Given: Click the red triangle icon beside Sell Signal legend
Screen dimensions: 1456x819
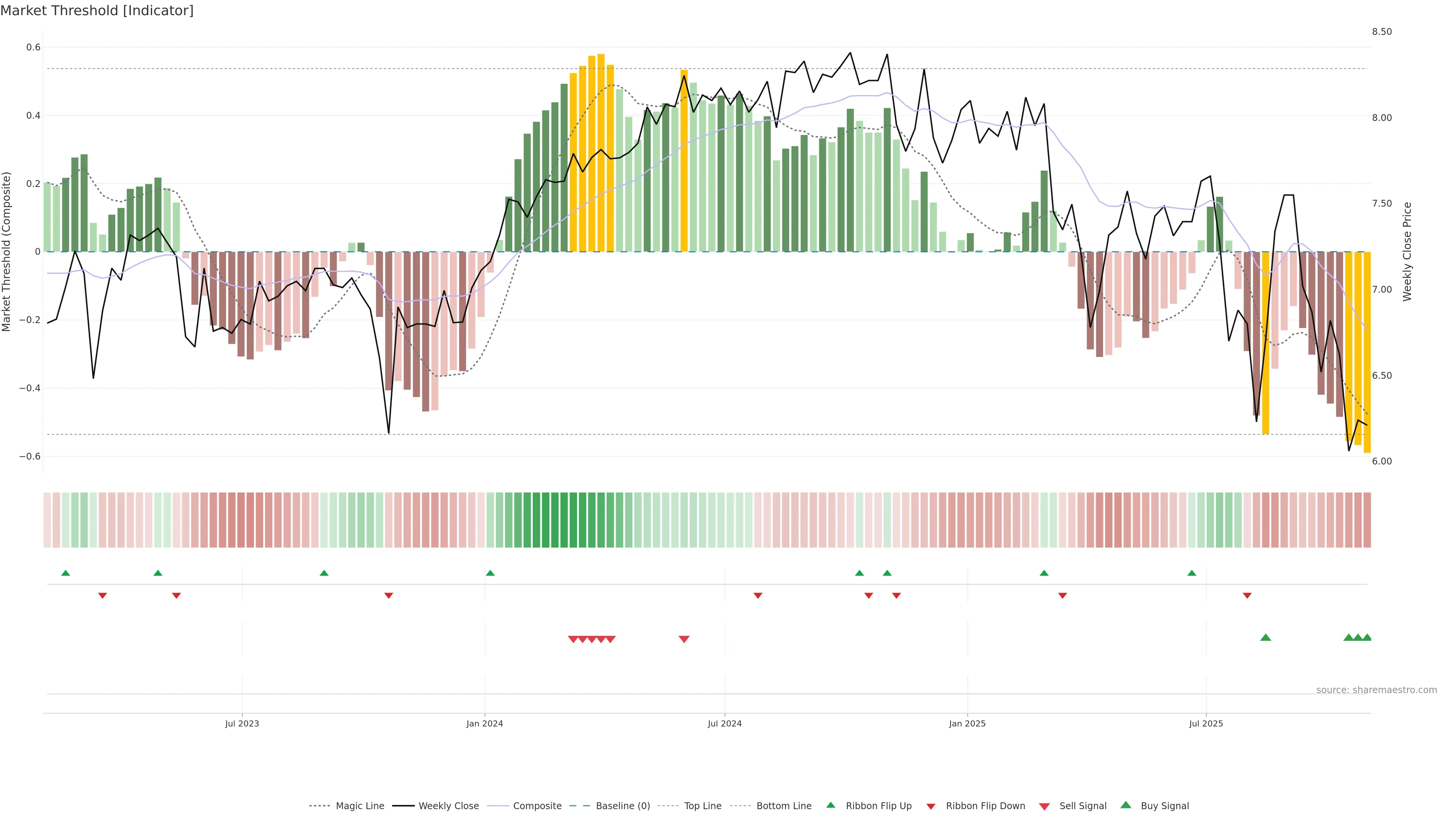Looking at the screenshot, I should tap(1045, 806).
